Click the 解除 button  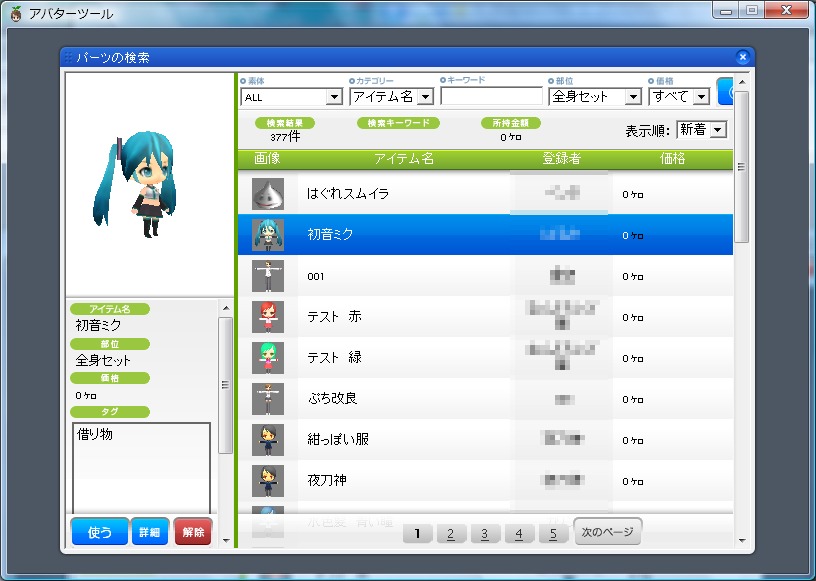pyautogui.click(x=193, y=532)
